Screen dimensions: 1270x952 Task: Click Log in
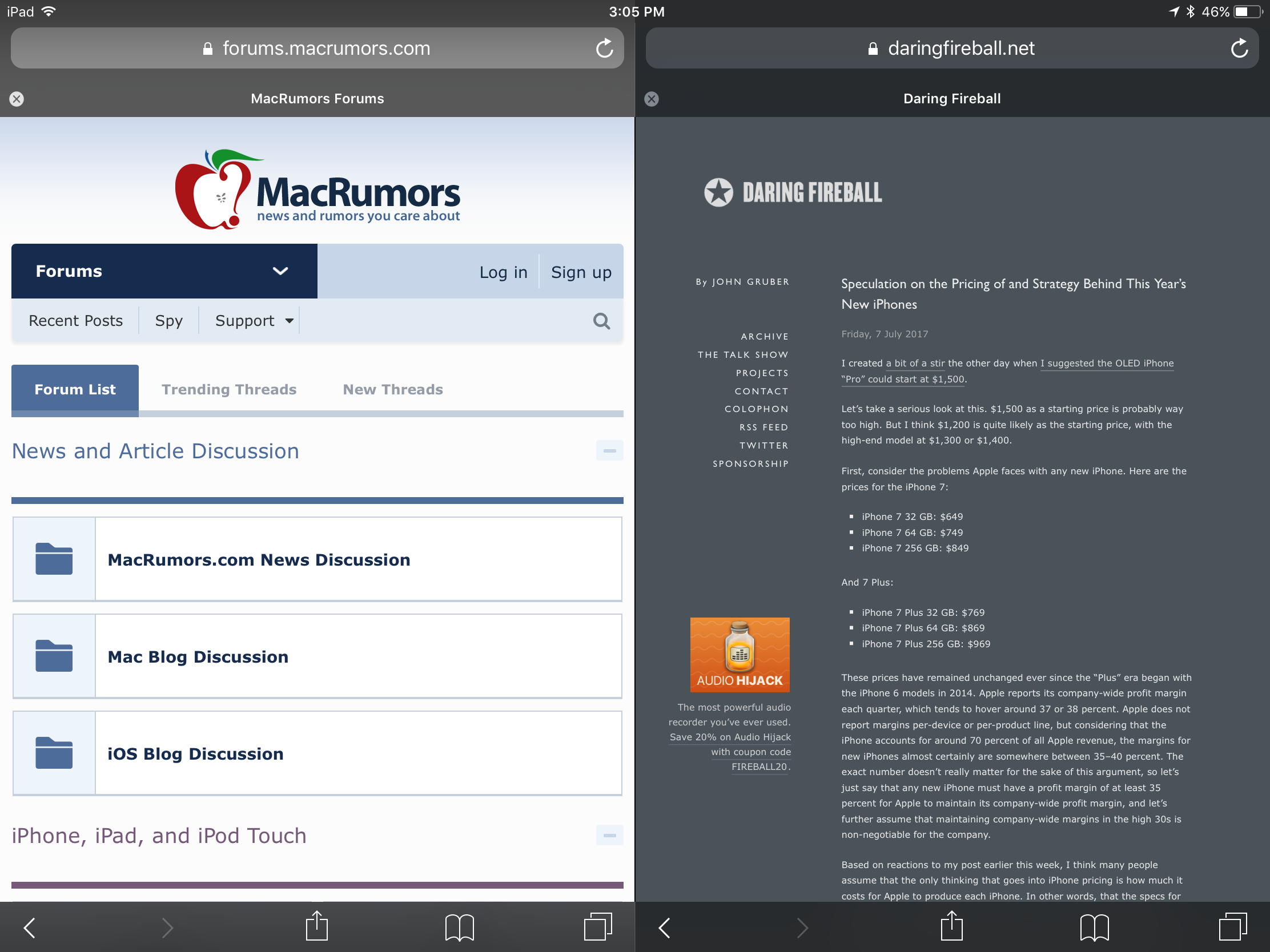point(504,272)
